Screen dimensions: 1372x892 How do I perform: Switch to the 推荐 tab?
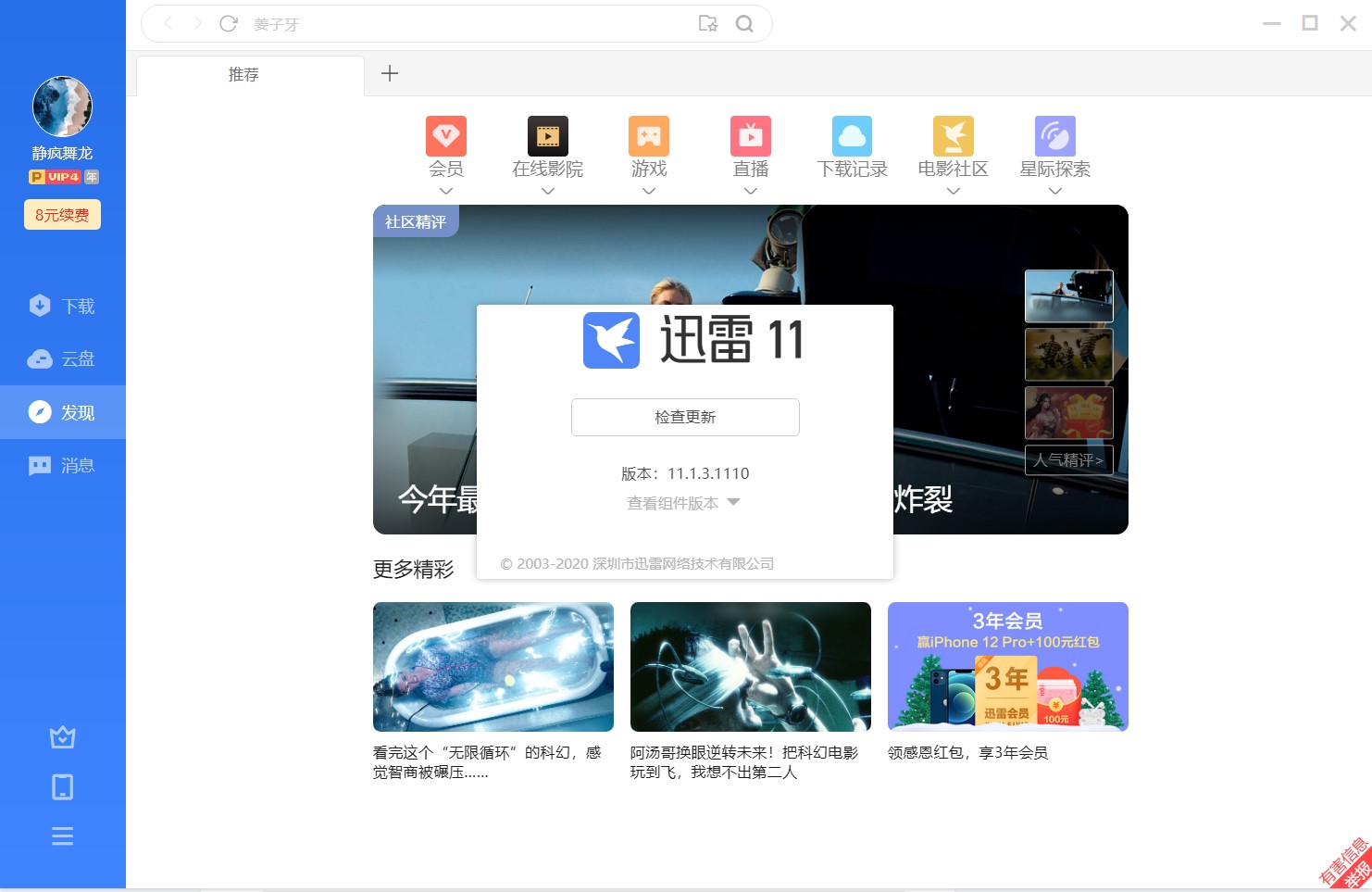[244, 74]
